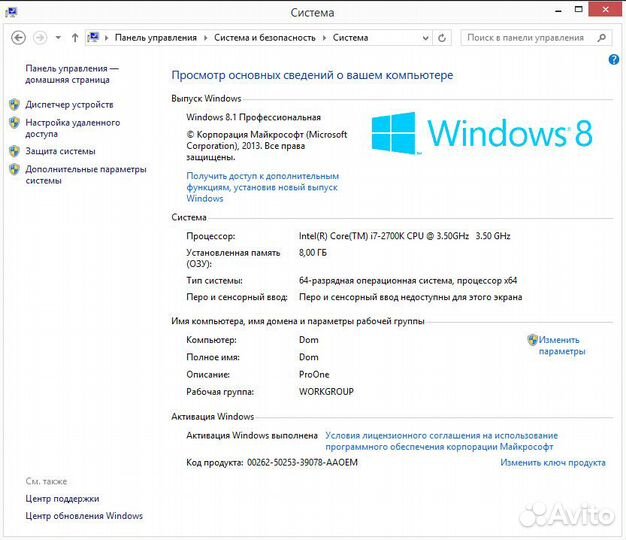Click Изменить ключ продукта link

point(553,463)
